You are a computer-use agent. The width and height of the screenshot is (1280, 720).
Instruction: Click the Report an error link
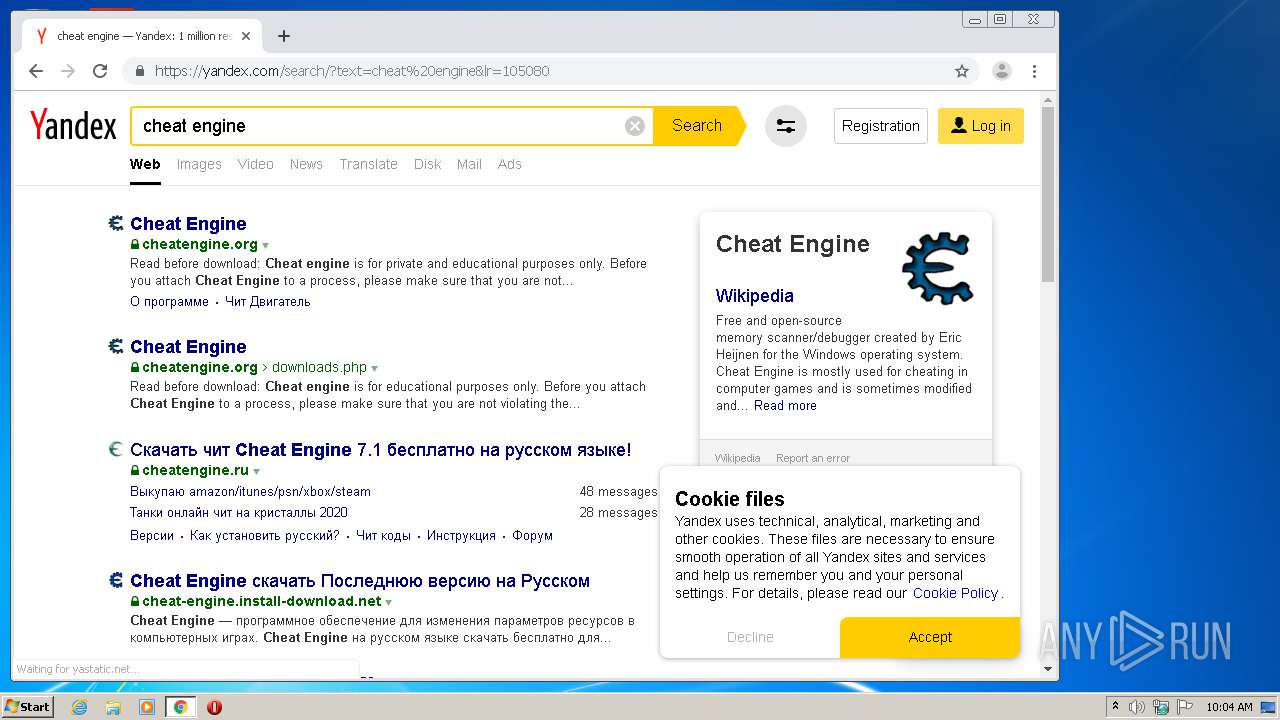[813, 458]
